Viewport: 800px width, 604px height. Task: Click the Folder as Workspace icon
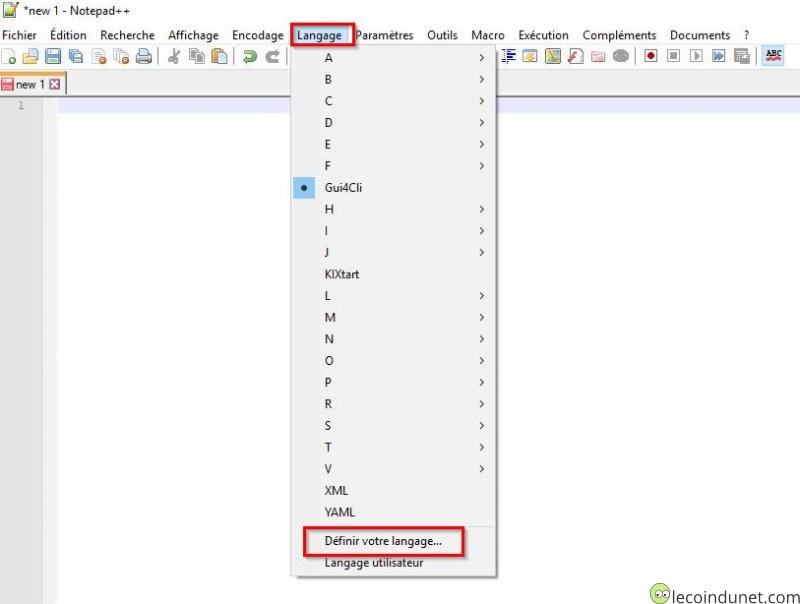pyautogui.click(x=598, y=56)
